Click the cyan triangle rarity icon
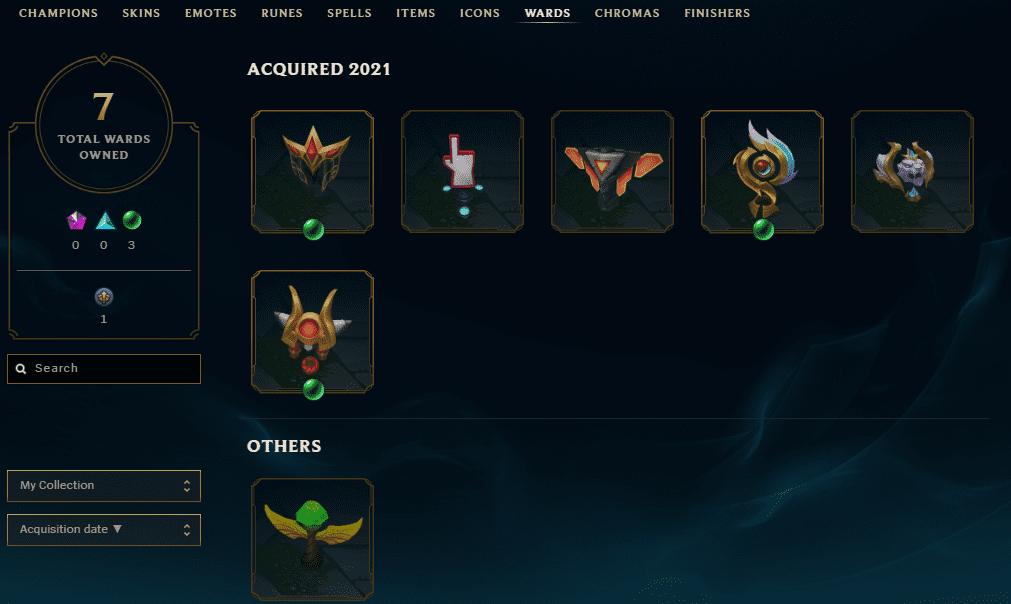1011x604 pixels. coord(105,220)
